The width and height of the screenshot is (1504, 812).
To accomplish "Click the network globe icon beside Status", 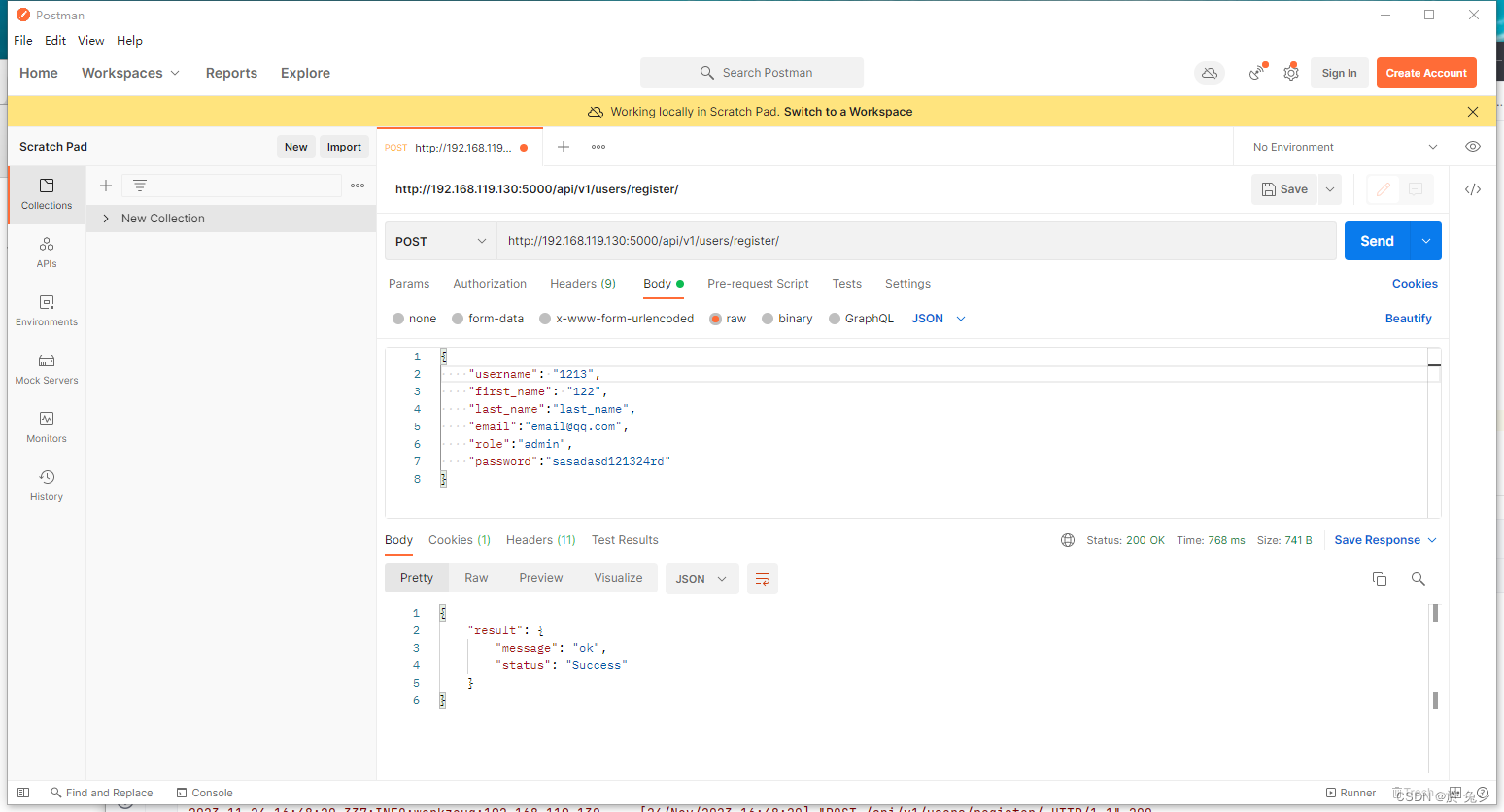I will click(x=1068, y=540).
